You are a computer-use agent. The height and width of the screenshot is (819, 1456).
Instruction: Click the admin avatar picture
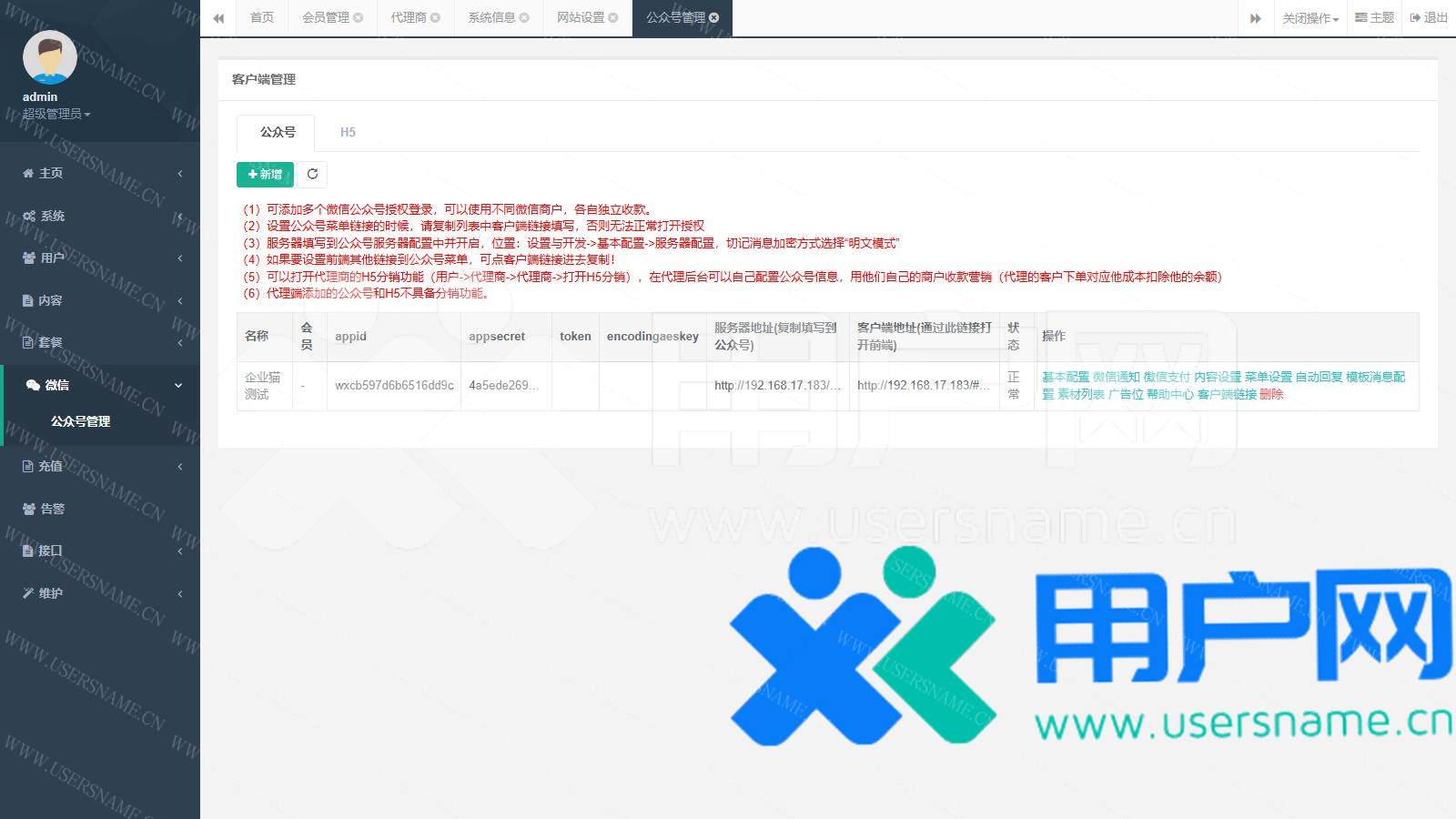point(49,57)
